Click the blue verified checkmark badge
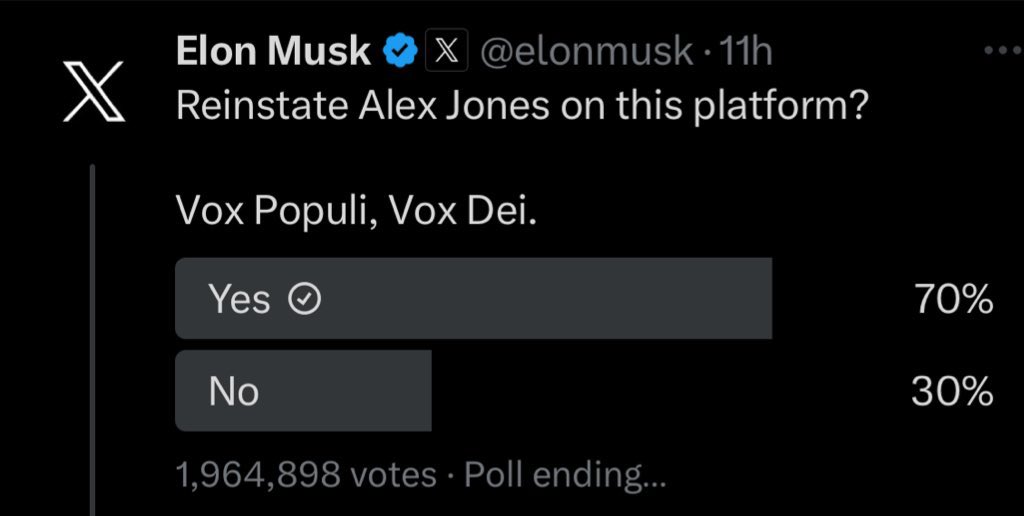1024x516 pixels. 400,51
